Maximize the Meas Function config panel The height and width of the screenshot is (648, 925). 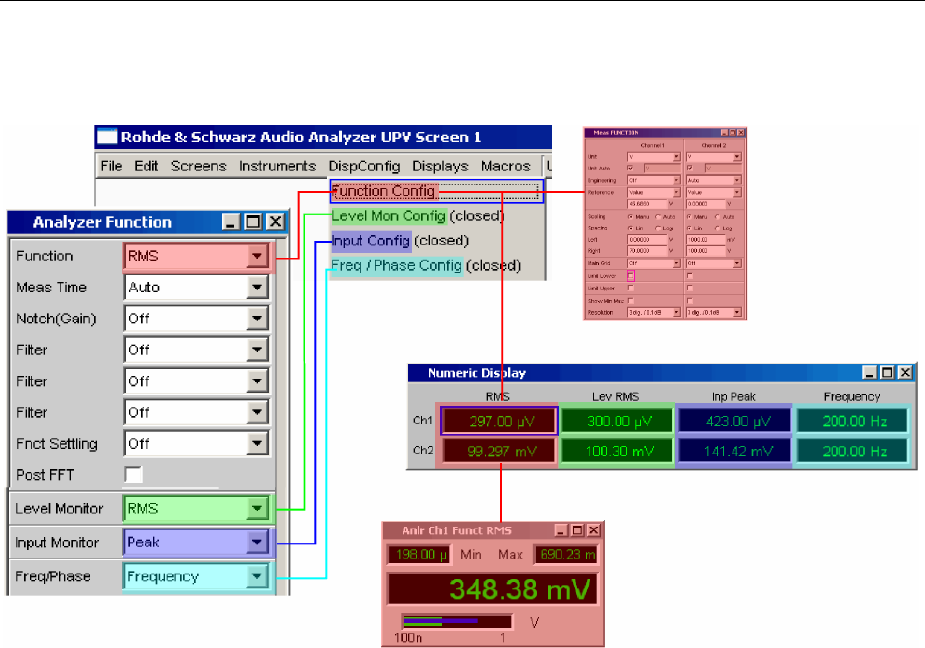(733, 133)
